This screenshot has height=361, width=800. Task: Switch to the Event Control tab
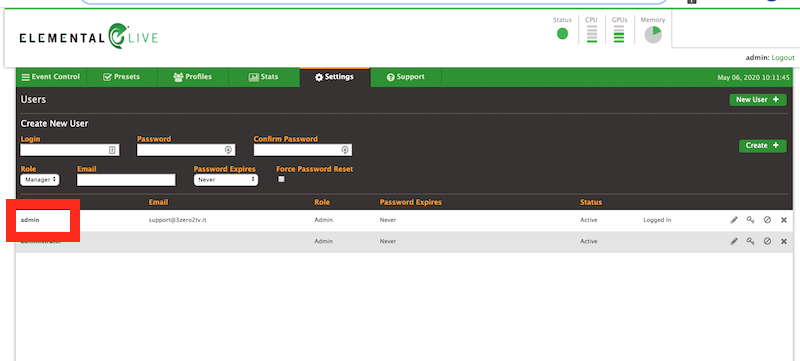51,77
